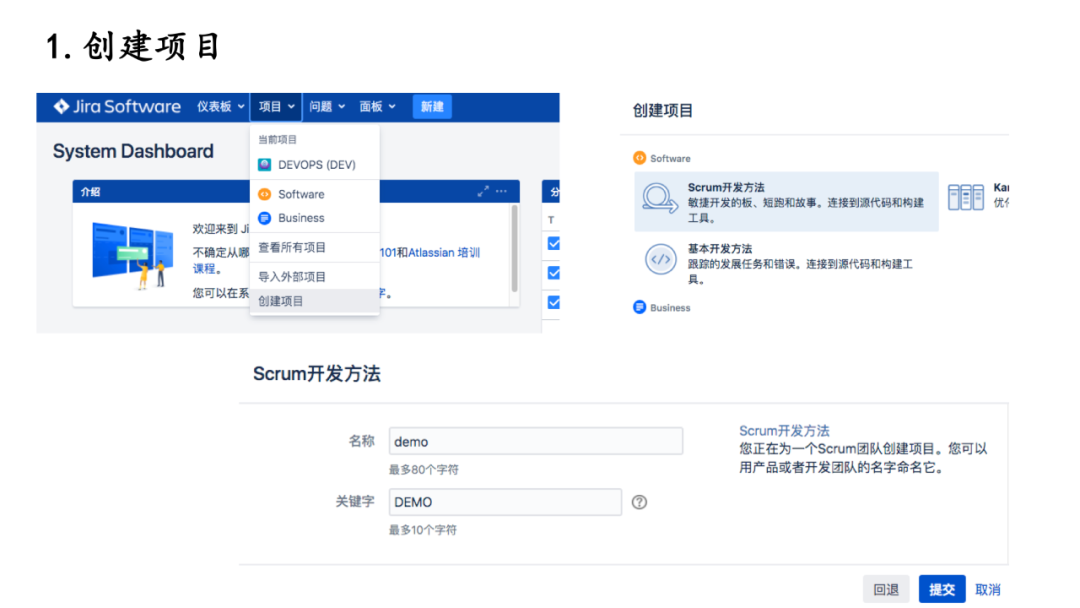Screen dimensions: 1080x608
Task: Click the 关键字 input field with DEMO
Action: [x=505, y=502]
